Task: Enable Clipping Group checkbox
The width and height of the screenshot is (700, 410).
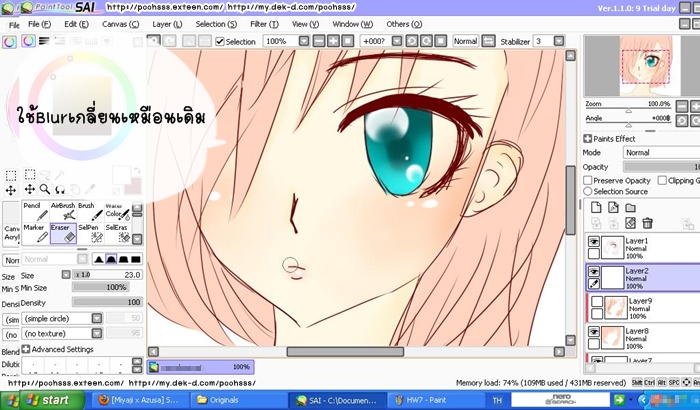Action: coord(662,180)
